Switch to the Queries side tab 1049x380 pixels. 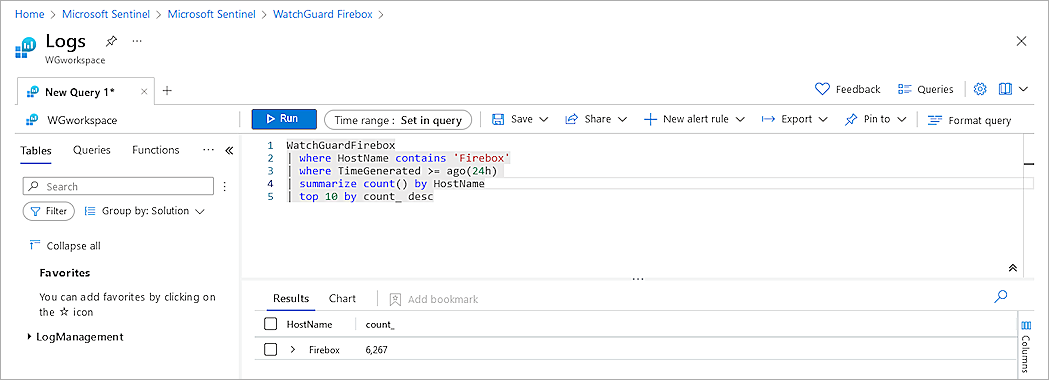coord(92,150)
